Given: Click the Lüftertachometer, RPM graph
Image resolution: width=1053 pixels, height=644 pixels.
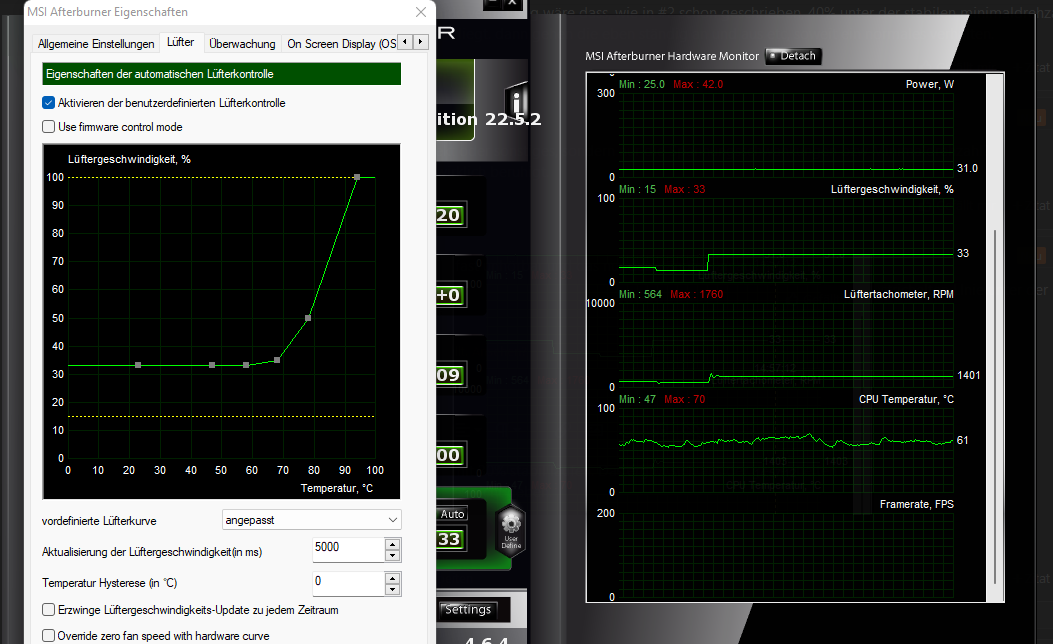Looking at the screenshot, I should (786, 344).
